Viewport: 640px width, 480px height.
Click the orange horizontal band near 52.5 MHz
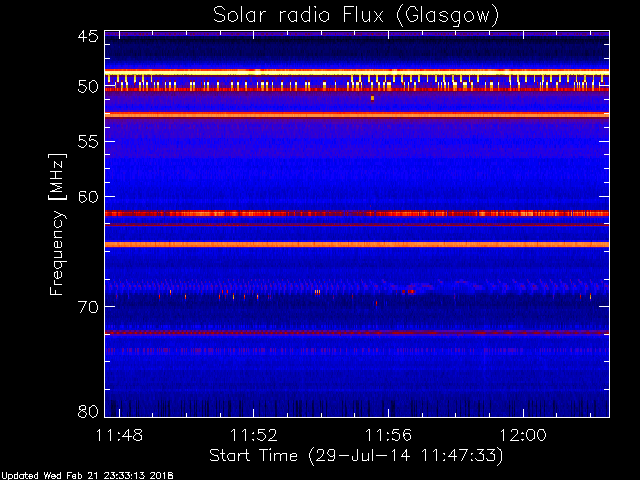pyautogui.click(x=357, y=115)
